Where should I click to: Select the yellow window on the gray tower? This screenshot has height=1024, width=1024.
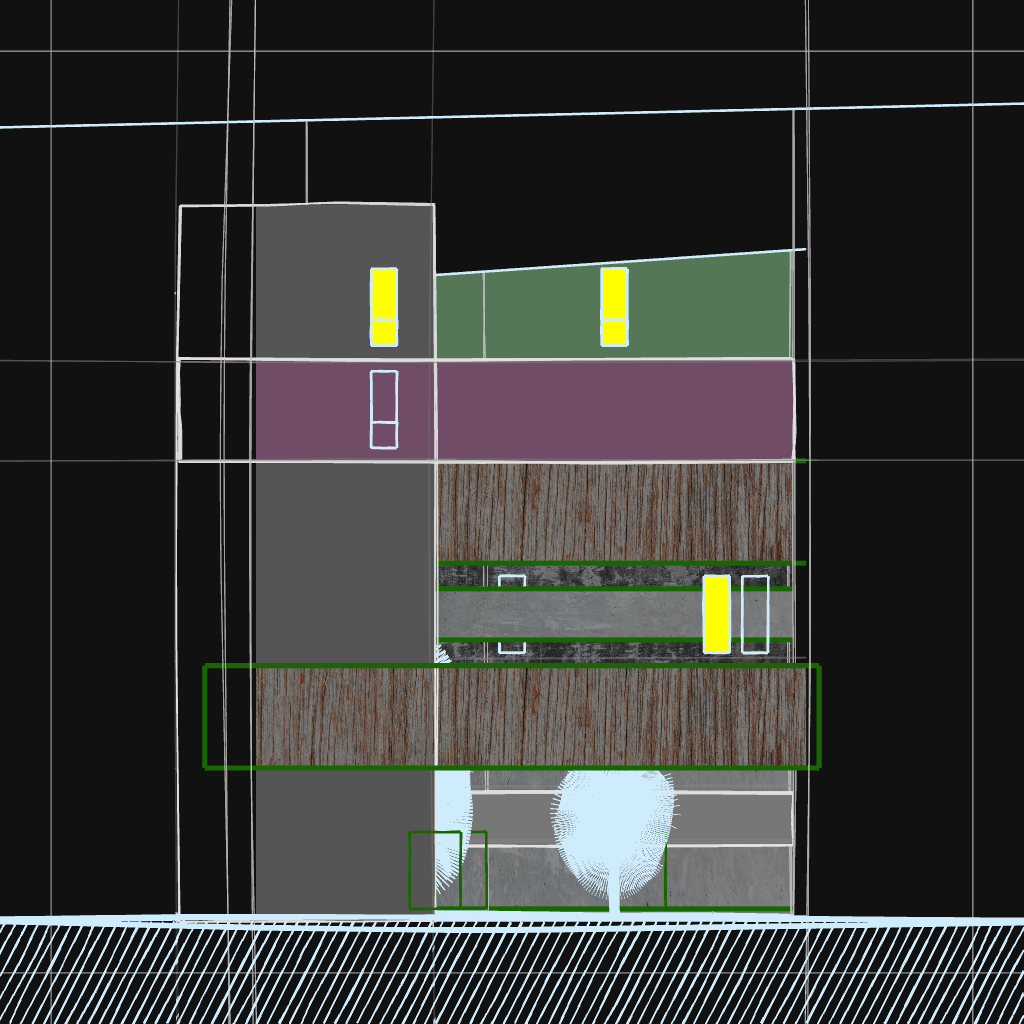(384, 306)
